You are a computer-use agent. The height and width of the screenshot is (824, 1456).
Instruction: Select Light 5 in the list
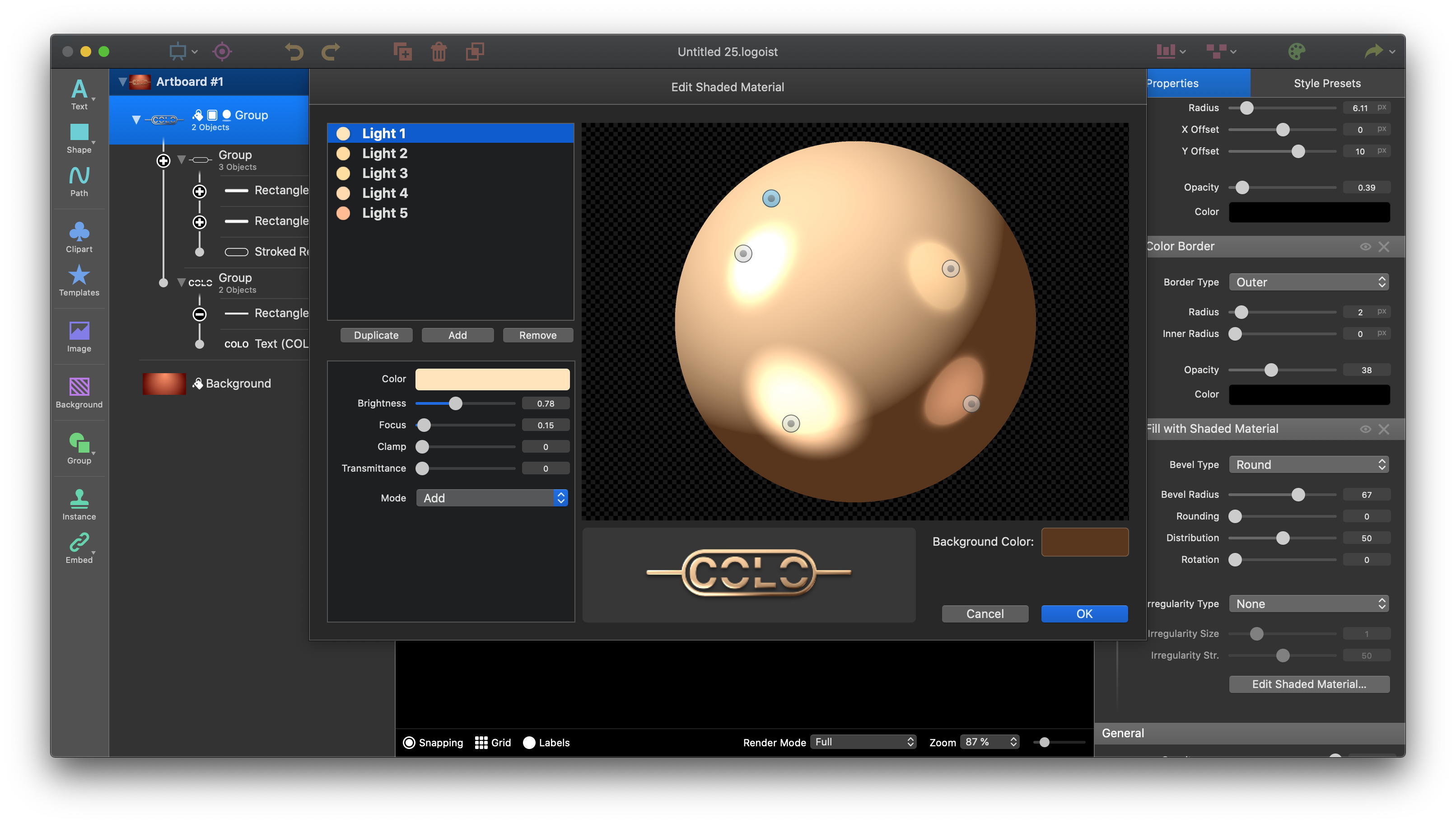(450, 213)
